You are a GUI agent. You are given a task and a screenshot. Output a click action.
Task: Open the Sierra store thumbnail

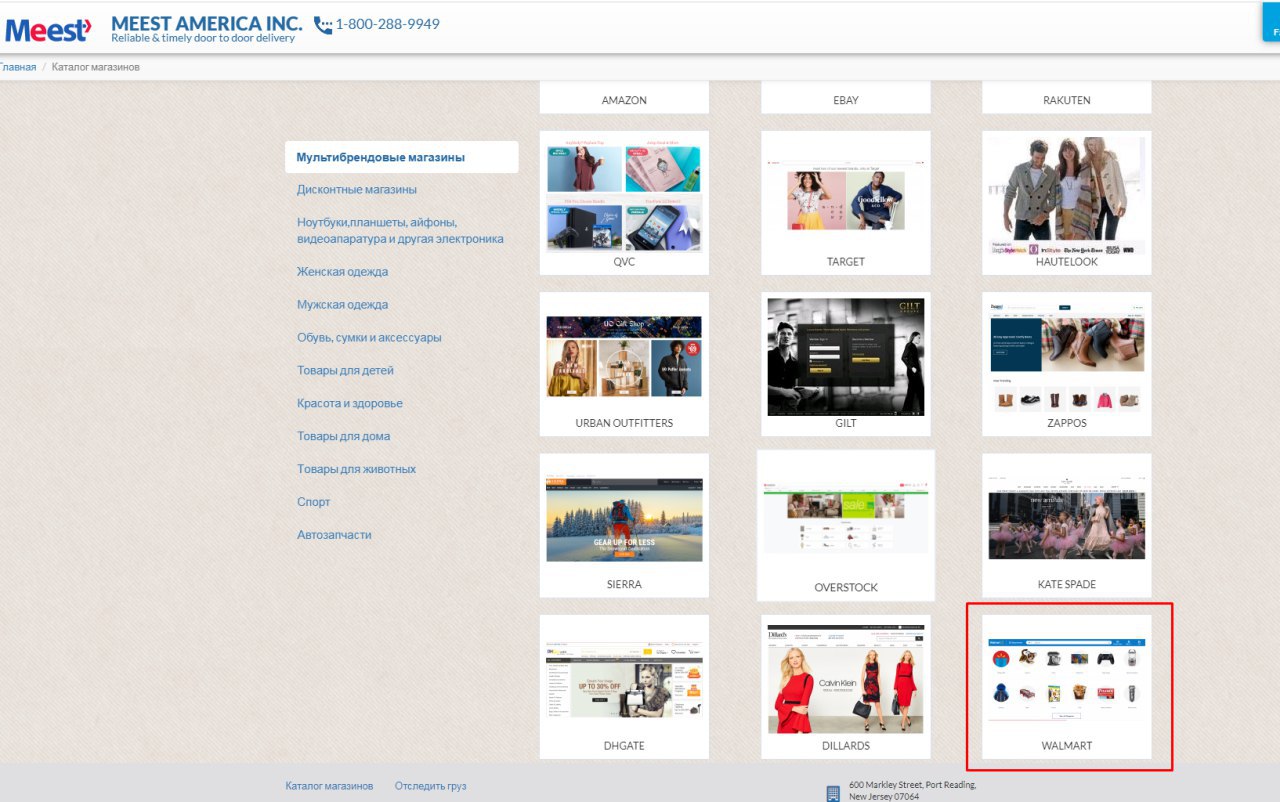tap(624, 517)
